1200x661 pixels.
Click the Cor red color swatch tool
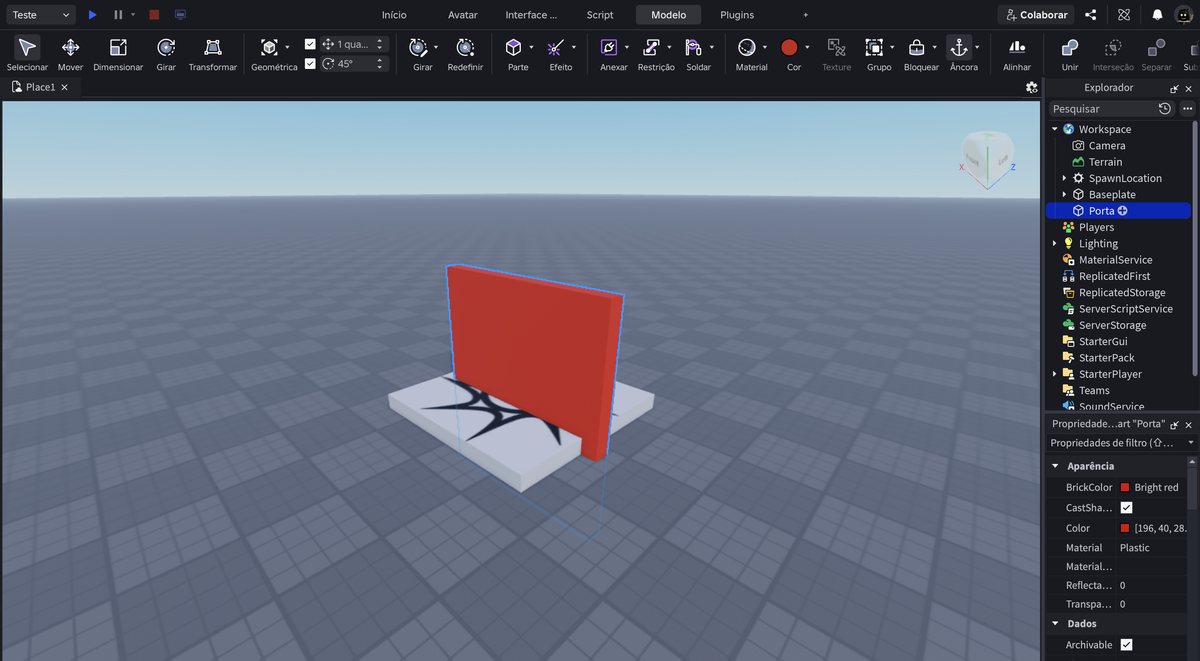[789, 48]
